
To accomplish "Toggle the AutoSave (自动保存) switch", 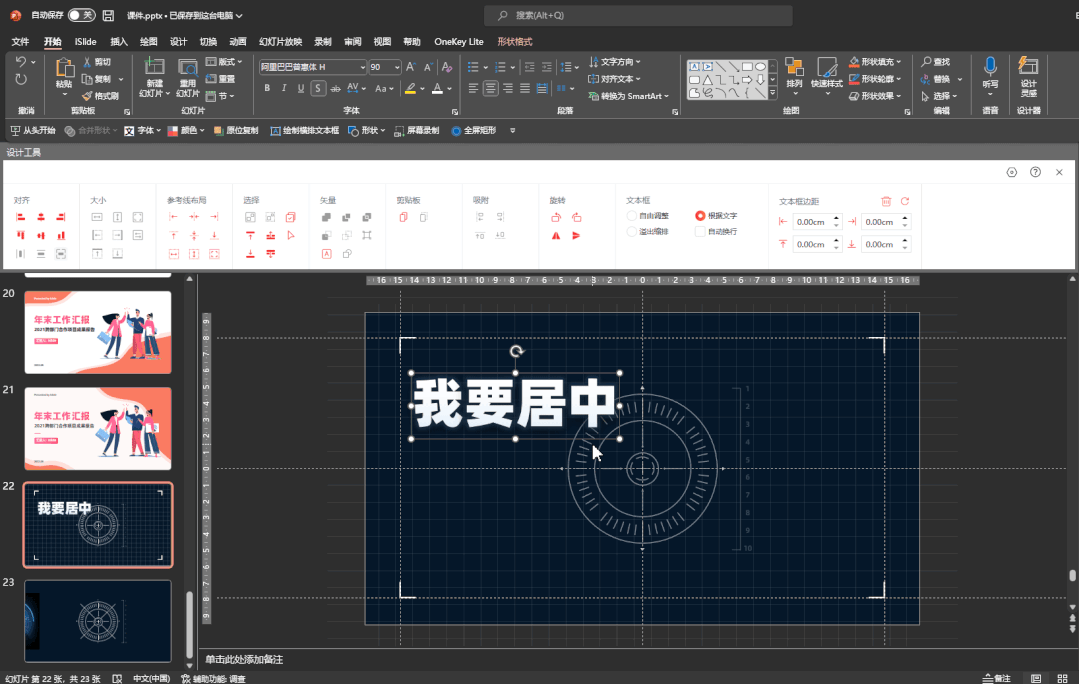I will pos(81,15).
